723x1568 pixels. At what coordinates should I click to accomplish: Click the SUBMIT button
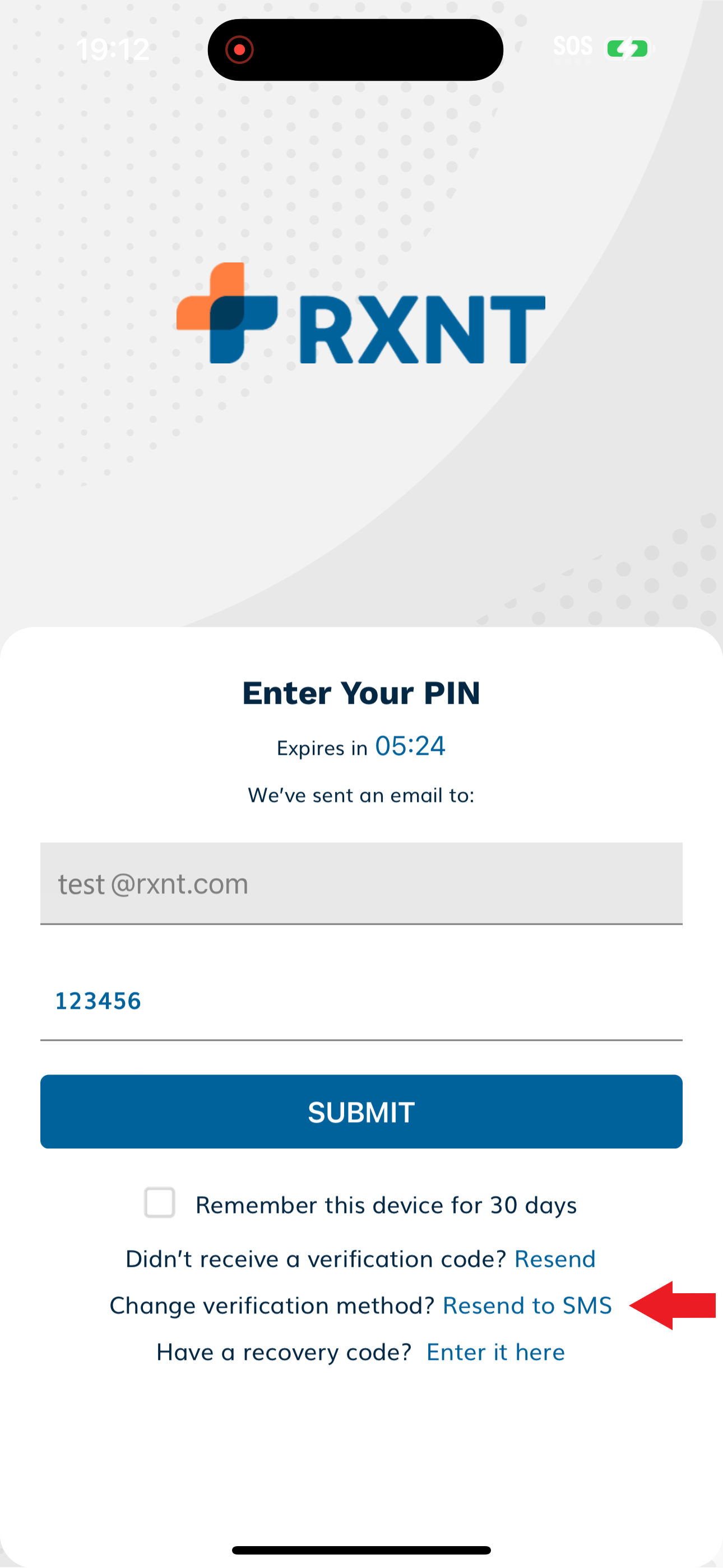361,1112
